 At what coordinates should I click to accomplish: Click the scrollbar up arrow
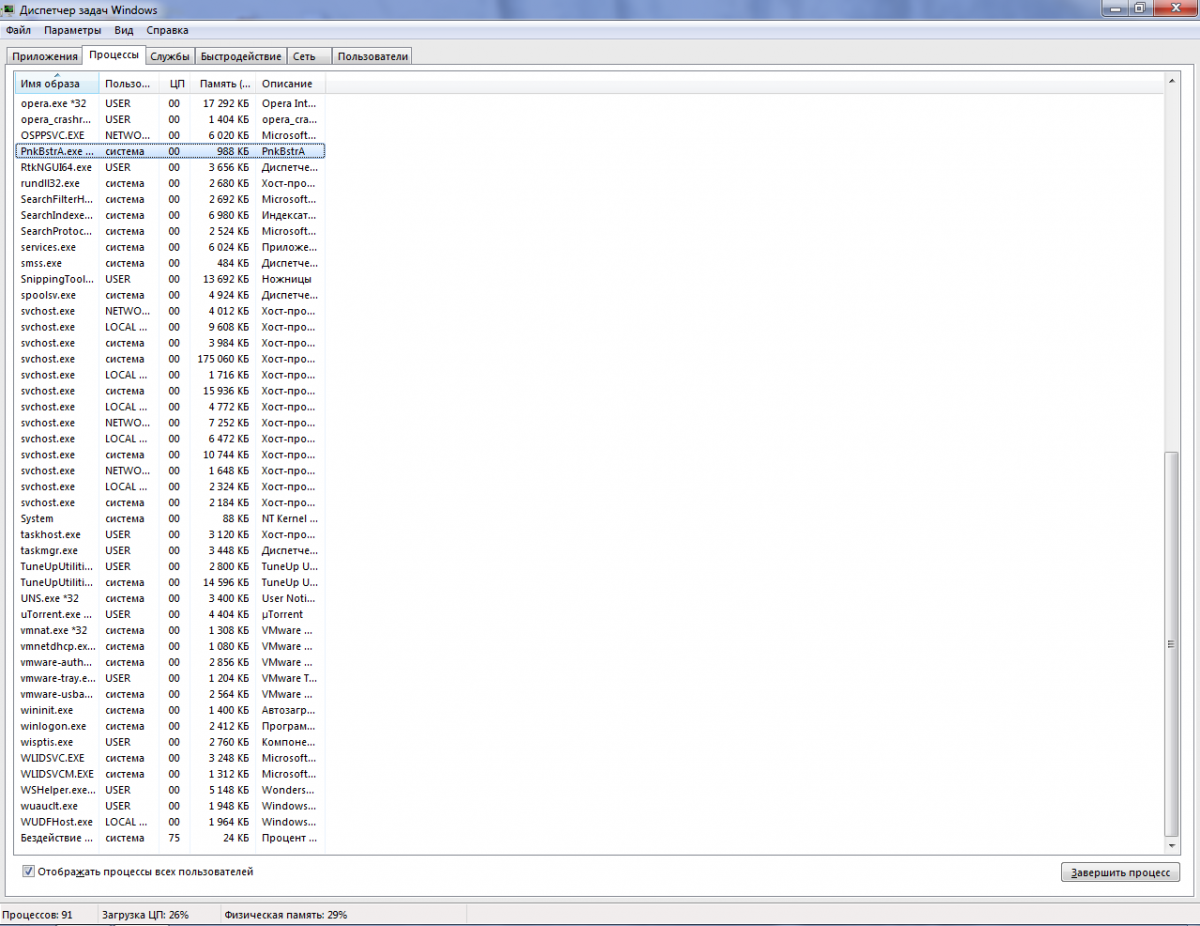point(1172,80)
